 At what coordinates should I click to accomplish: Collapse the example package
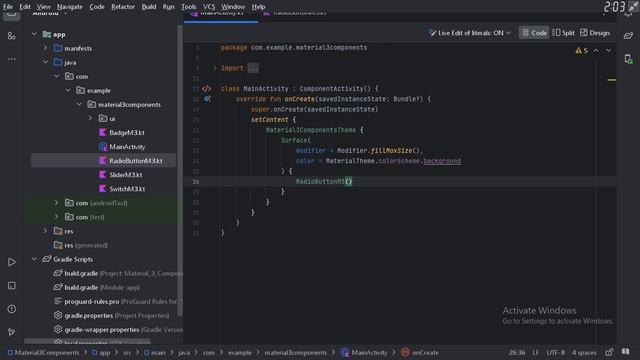(x=68, y=90)
